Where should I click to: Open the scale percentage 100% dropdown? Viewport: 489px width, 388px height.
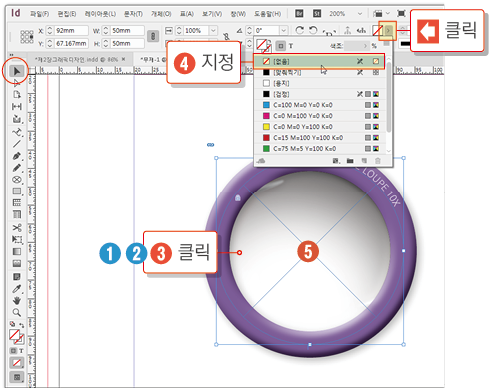213,31
